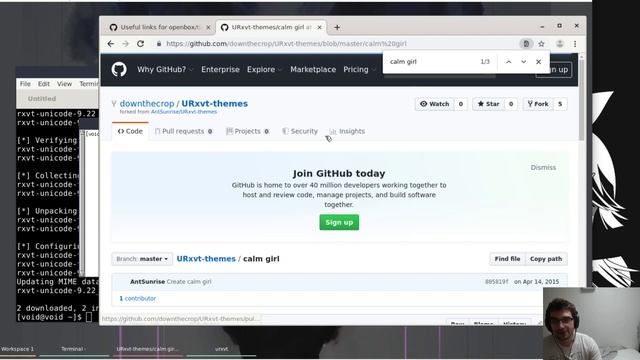This screenshot has height=360, width=640.
Task: Click the 'Workspace 1' panel item
Action: tap(18, 349)
